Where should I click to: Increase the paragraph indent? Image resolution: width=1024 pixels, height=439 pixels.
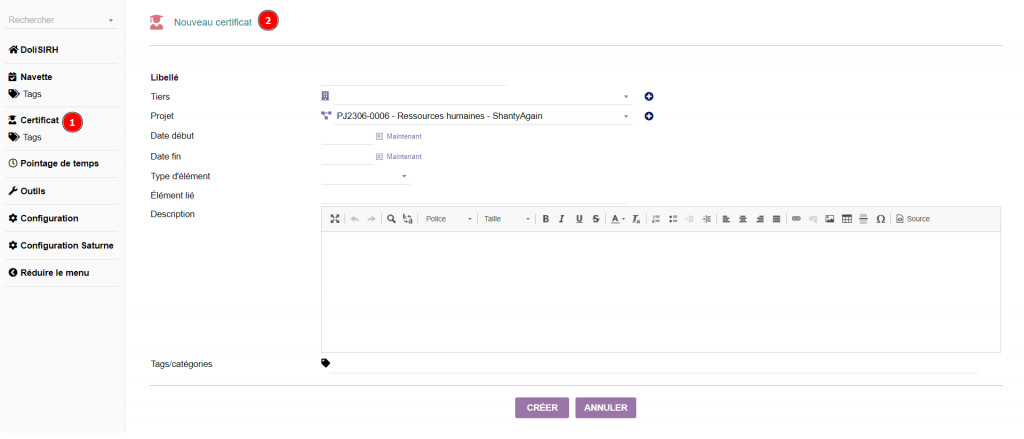point(706,219)
